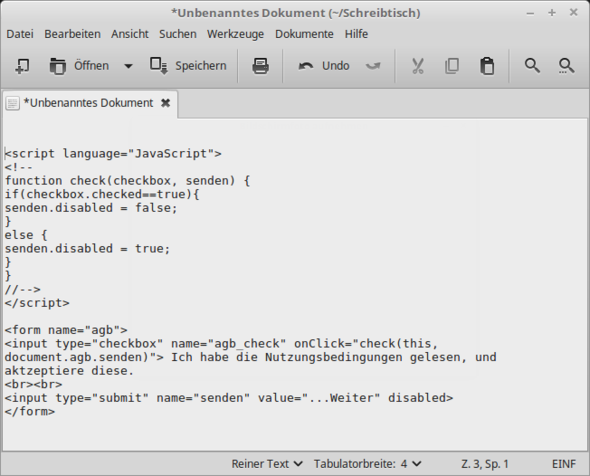Click the Öffnen folder icon

(x=58, y=66)
